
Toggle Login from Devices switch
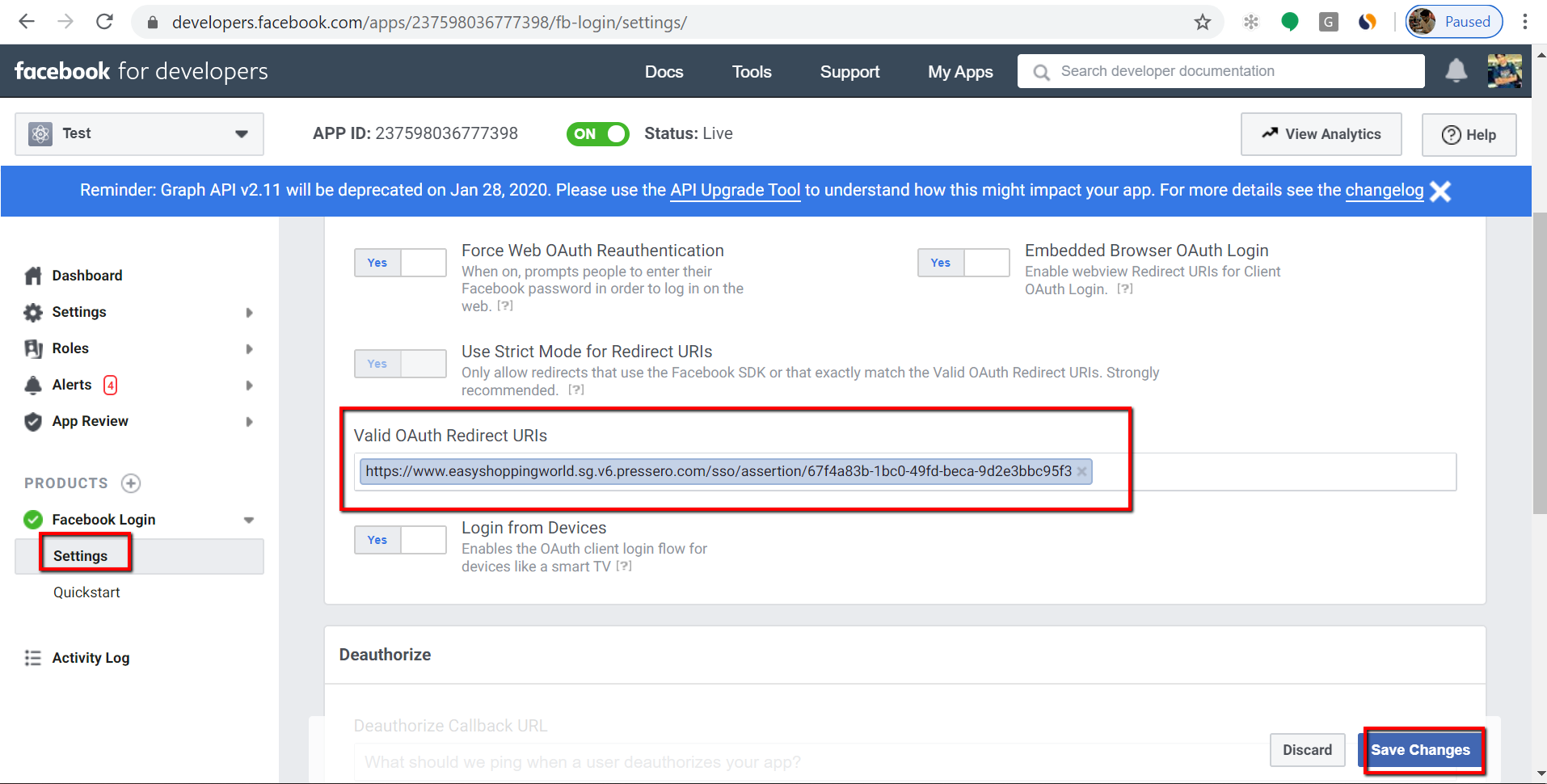tap(400, 540)
